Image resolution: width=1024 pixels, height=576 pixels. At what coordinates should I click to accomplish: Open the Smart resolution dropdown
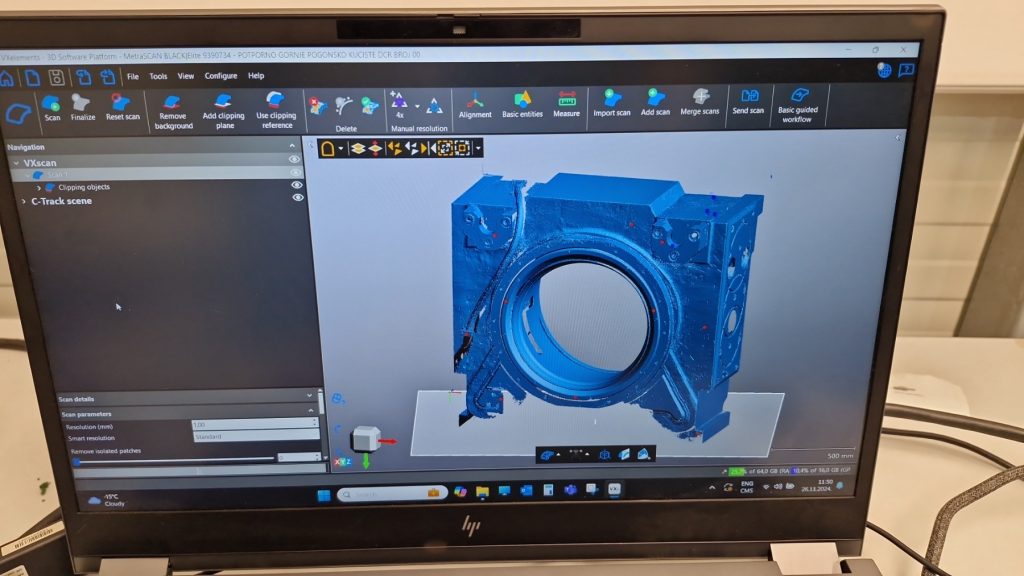point(255,437)
